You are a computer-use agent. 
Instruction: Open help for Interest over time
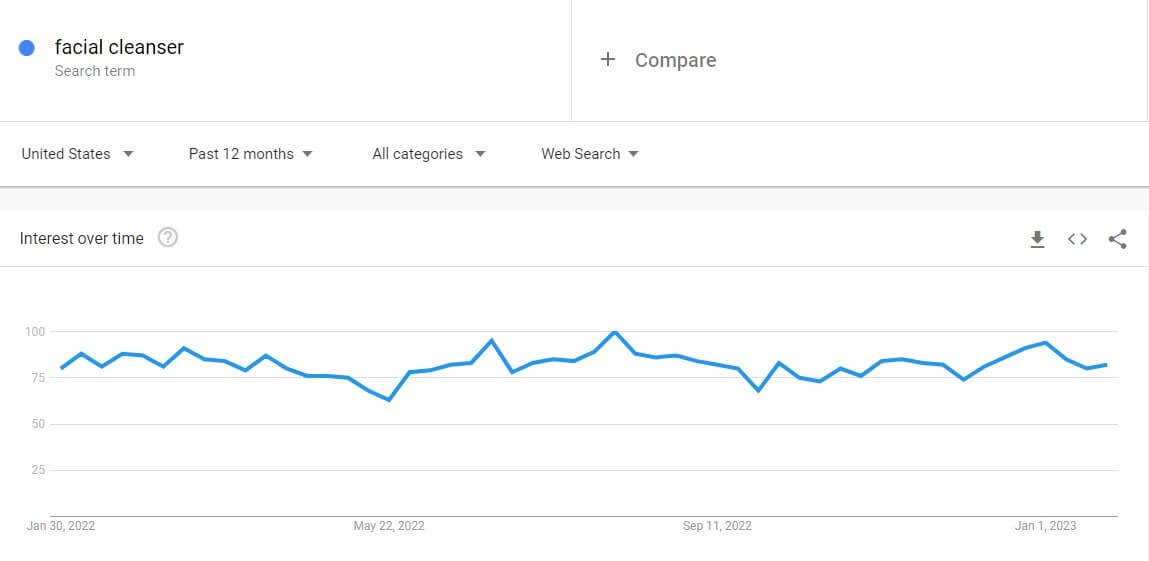click(168, 238)
